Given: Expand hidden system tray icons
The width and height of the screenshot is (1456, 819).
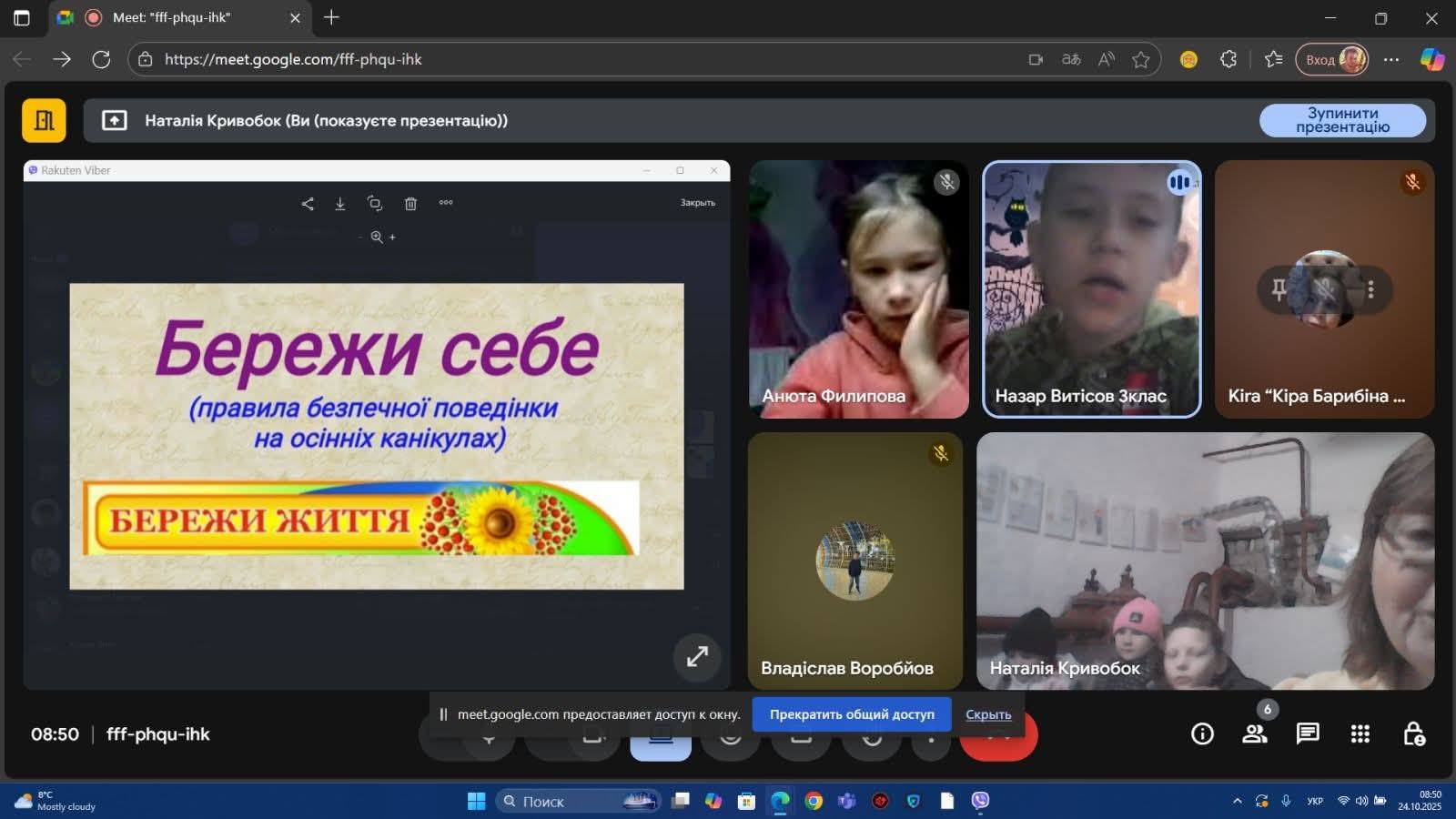Looking at the screenshot, I should (x=1237, y=801).
